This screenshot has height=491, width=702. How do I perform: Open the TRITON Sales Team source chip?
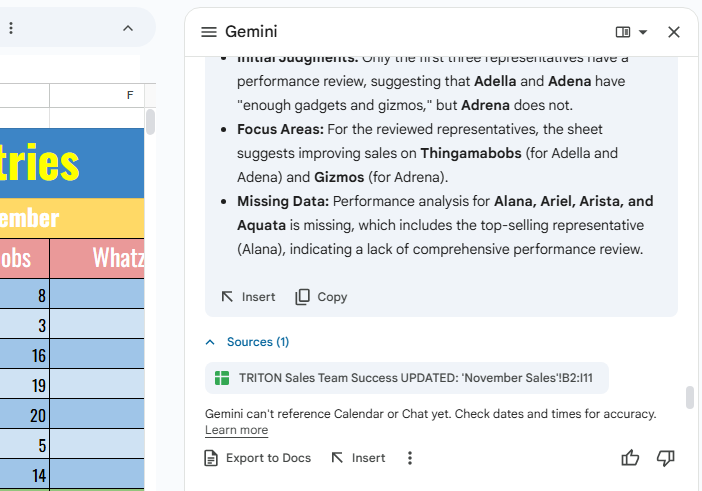(407, 378)
